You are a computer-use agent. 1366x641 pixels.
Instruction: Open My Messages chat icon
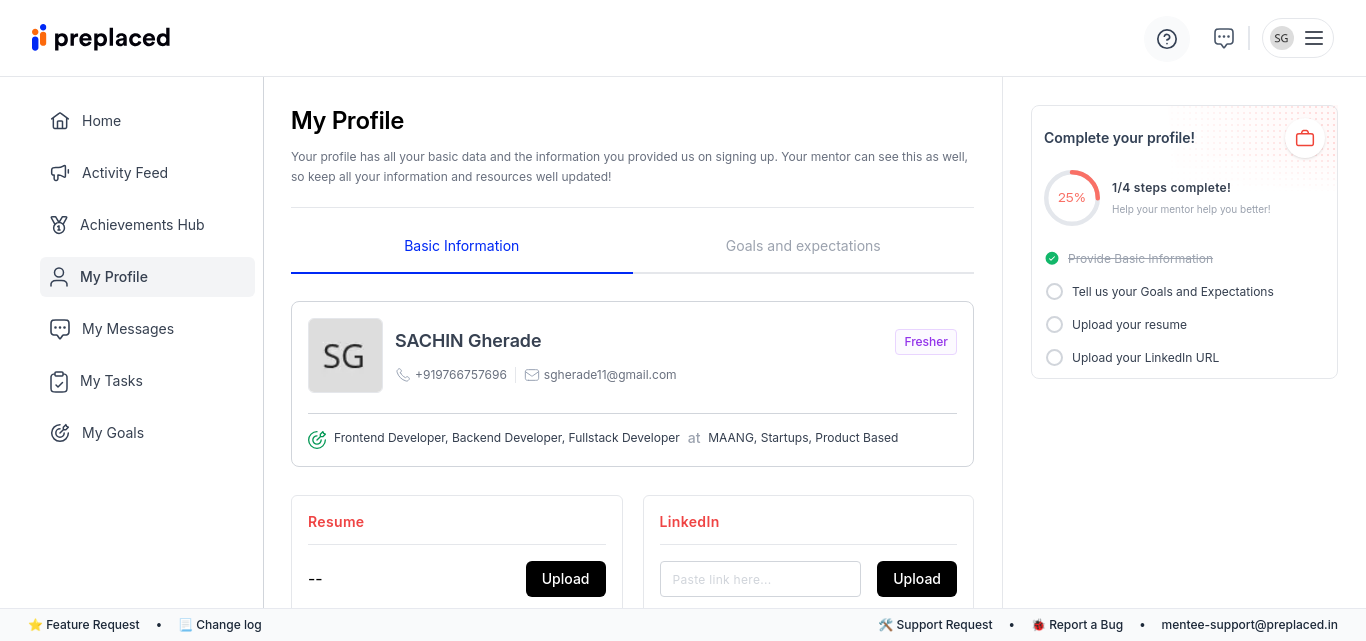[60, 329]
